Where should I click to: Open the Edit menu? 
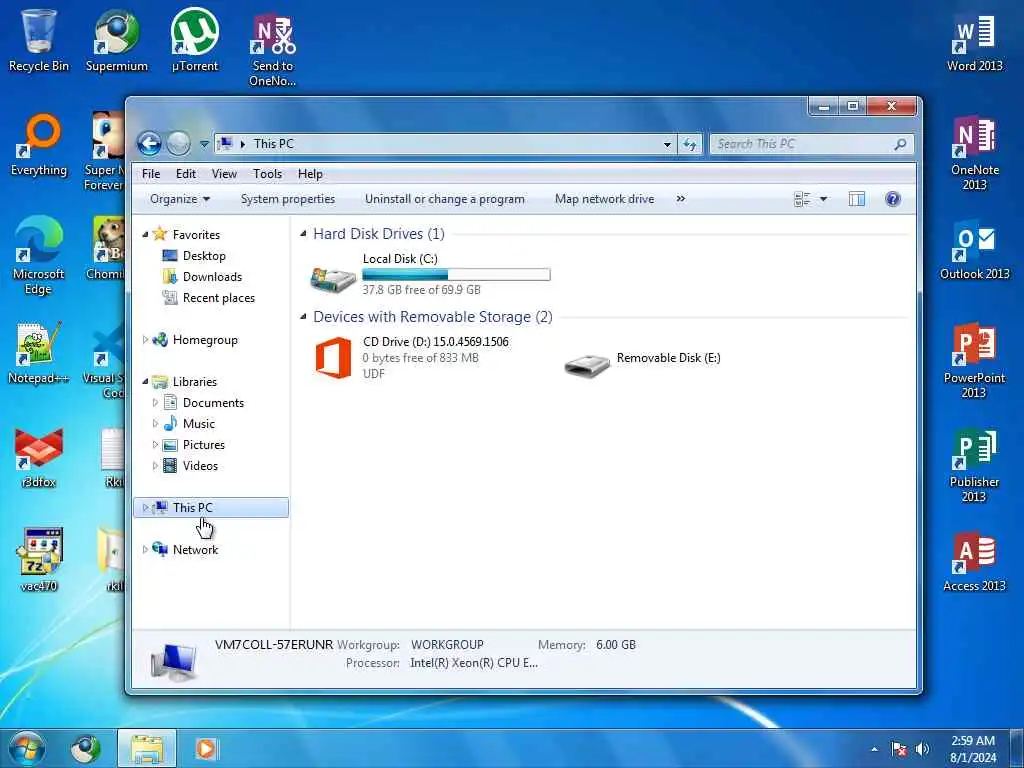(x=185, y=174)
